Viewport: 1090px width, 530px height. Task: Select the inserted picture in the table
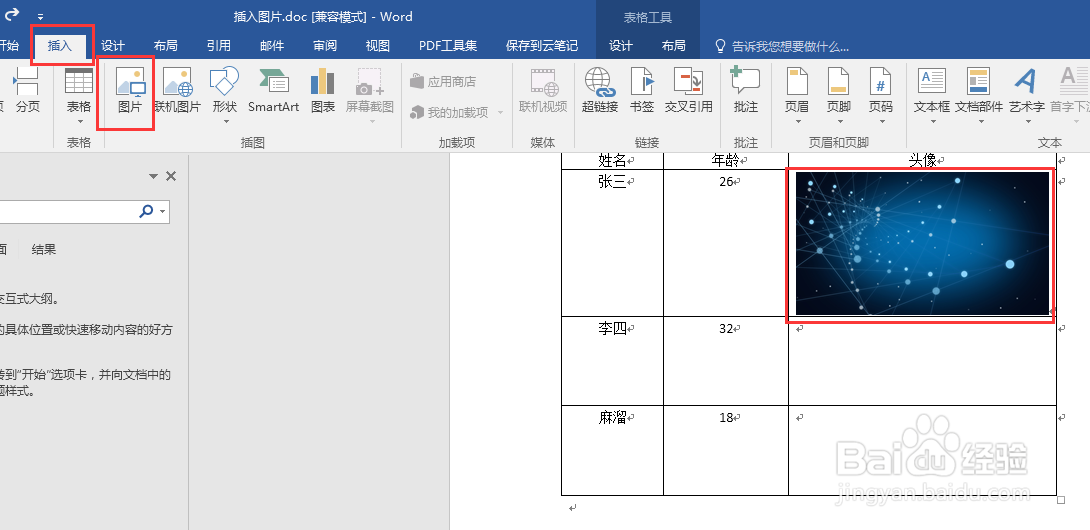tap(922, 243)
